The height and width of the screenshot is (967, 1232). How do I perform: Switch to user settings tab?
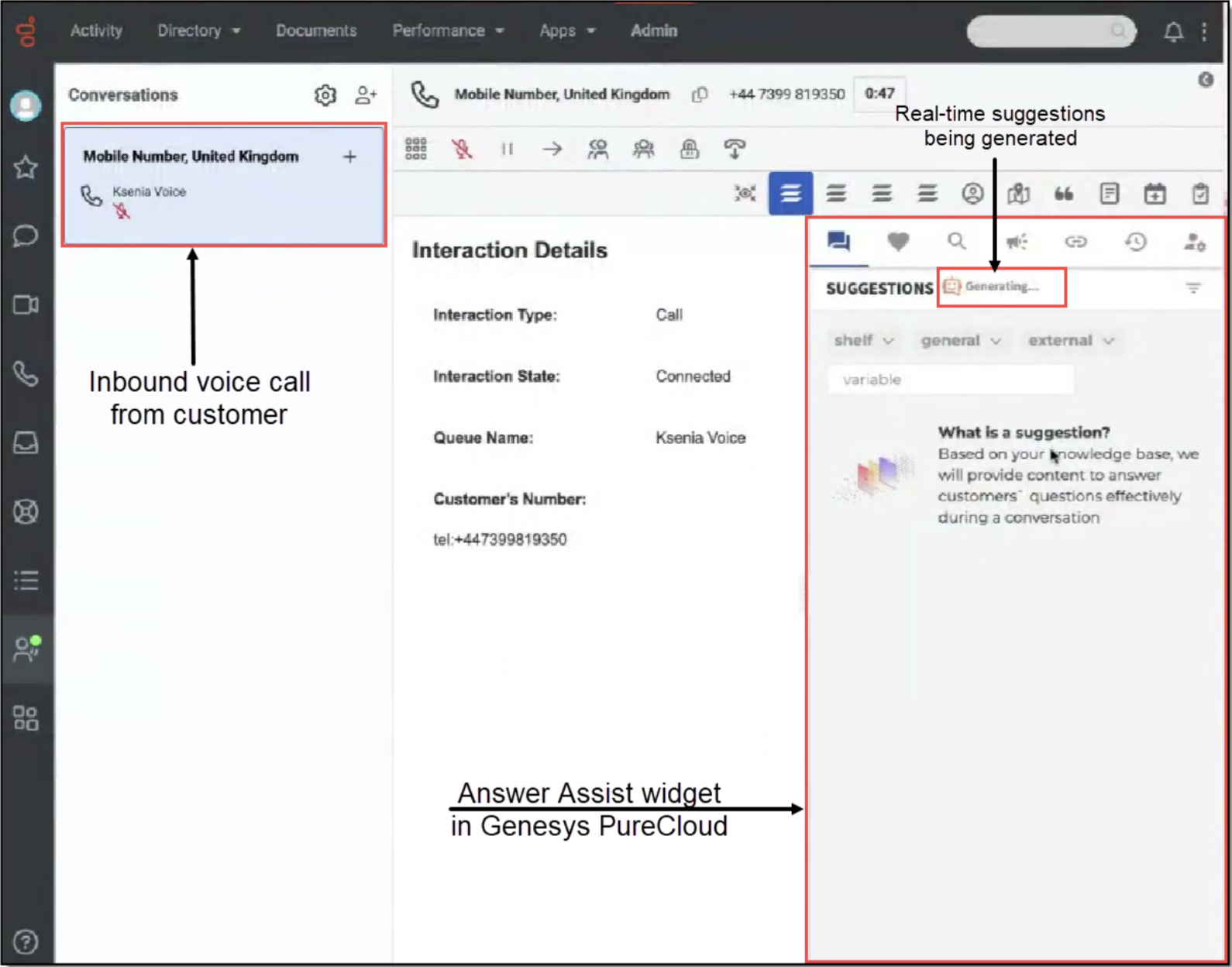[1194, 242]
